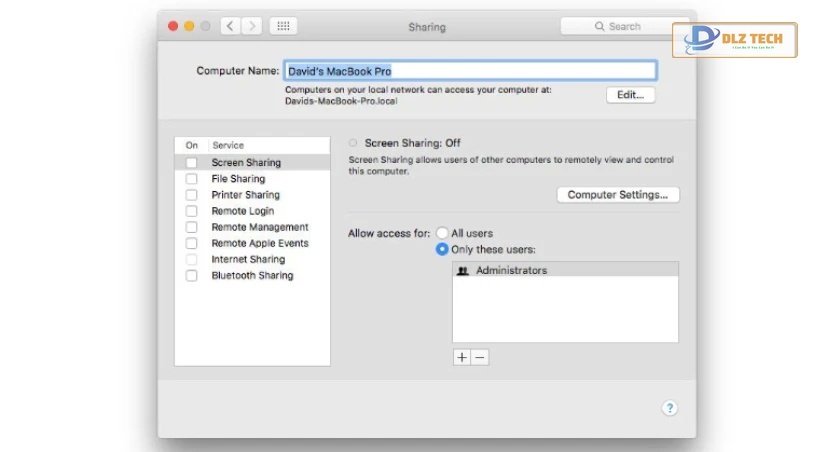Show all preferences grid icon
Screen dimensions: 840x452
pyautogui.click(x=283, y=26)
